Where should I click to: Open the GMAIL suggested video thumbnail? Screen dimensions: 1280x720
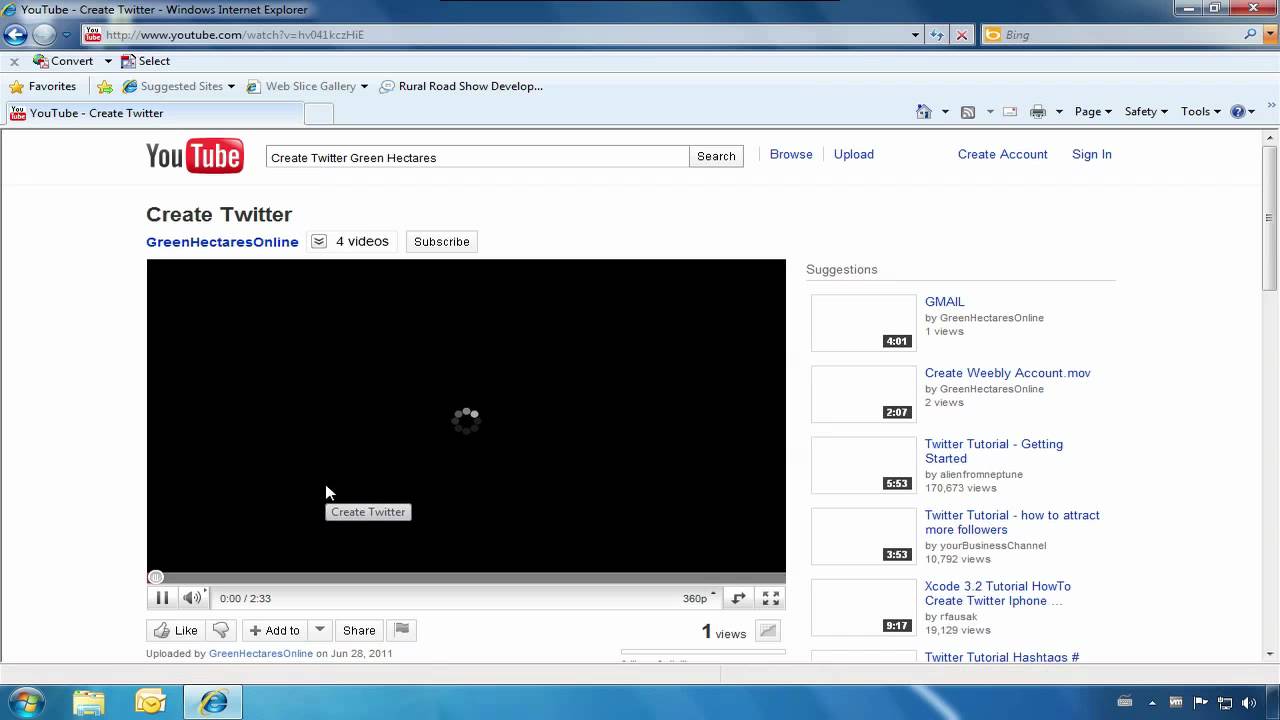[x=863, y=323]
